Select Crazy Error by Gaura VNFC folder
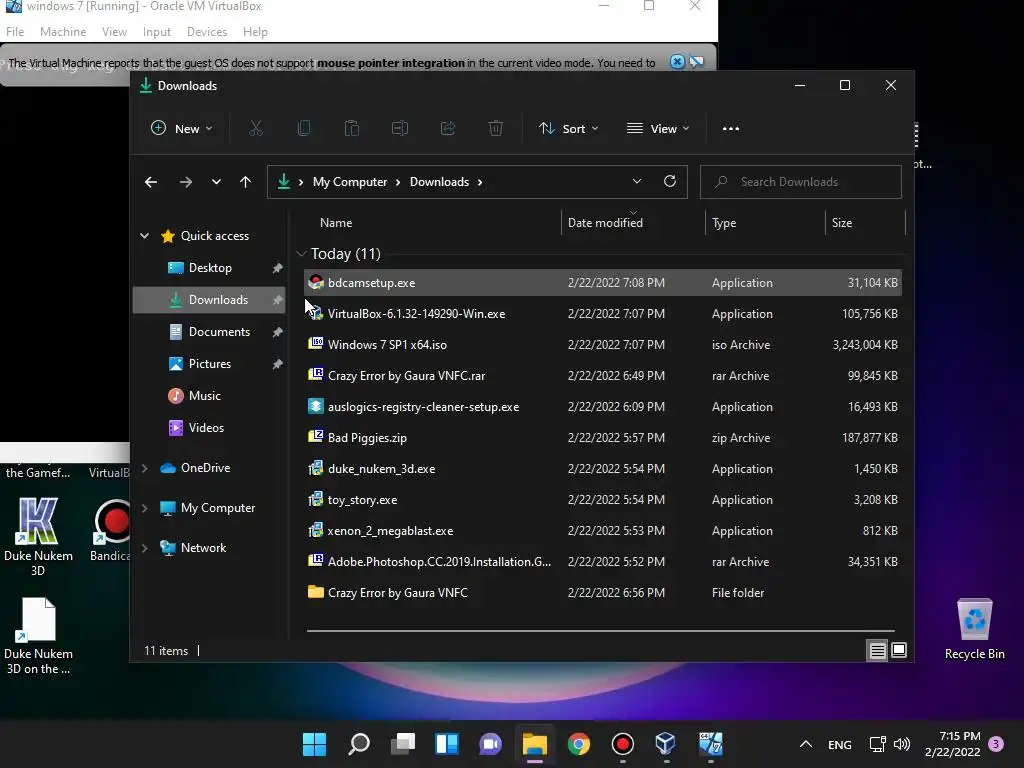 tap(603, 593)
